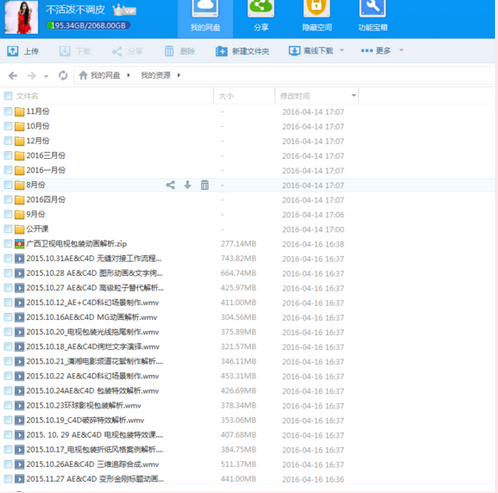Screen dimensions: 498x493
Task: Check the box for 2015.10.19_C4D破碎特效解析.wmv
Action: (x=8, y=420)
